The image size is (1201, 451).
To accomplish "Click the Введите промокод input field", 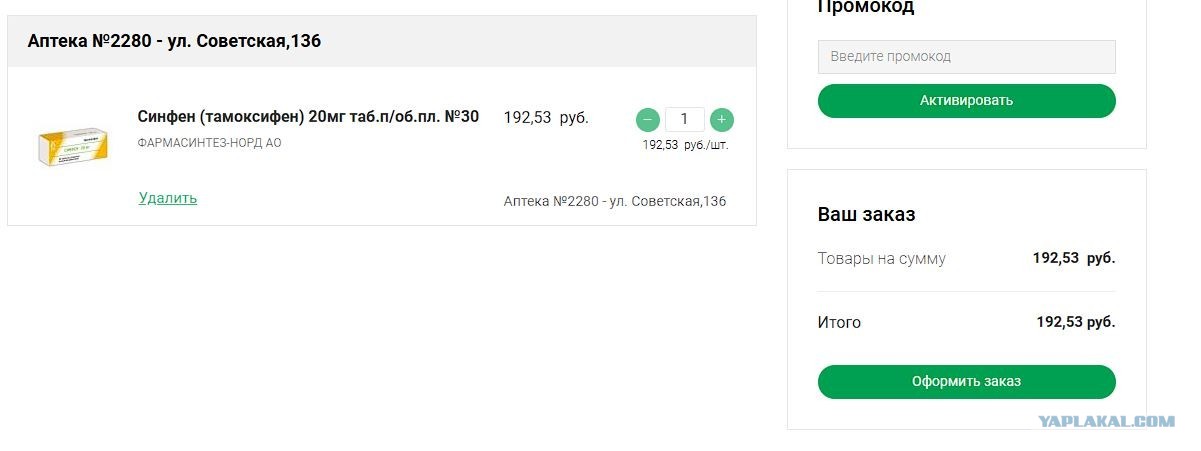I will click(x=967, y=57).
